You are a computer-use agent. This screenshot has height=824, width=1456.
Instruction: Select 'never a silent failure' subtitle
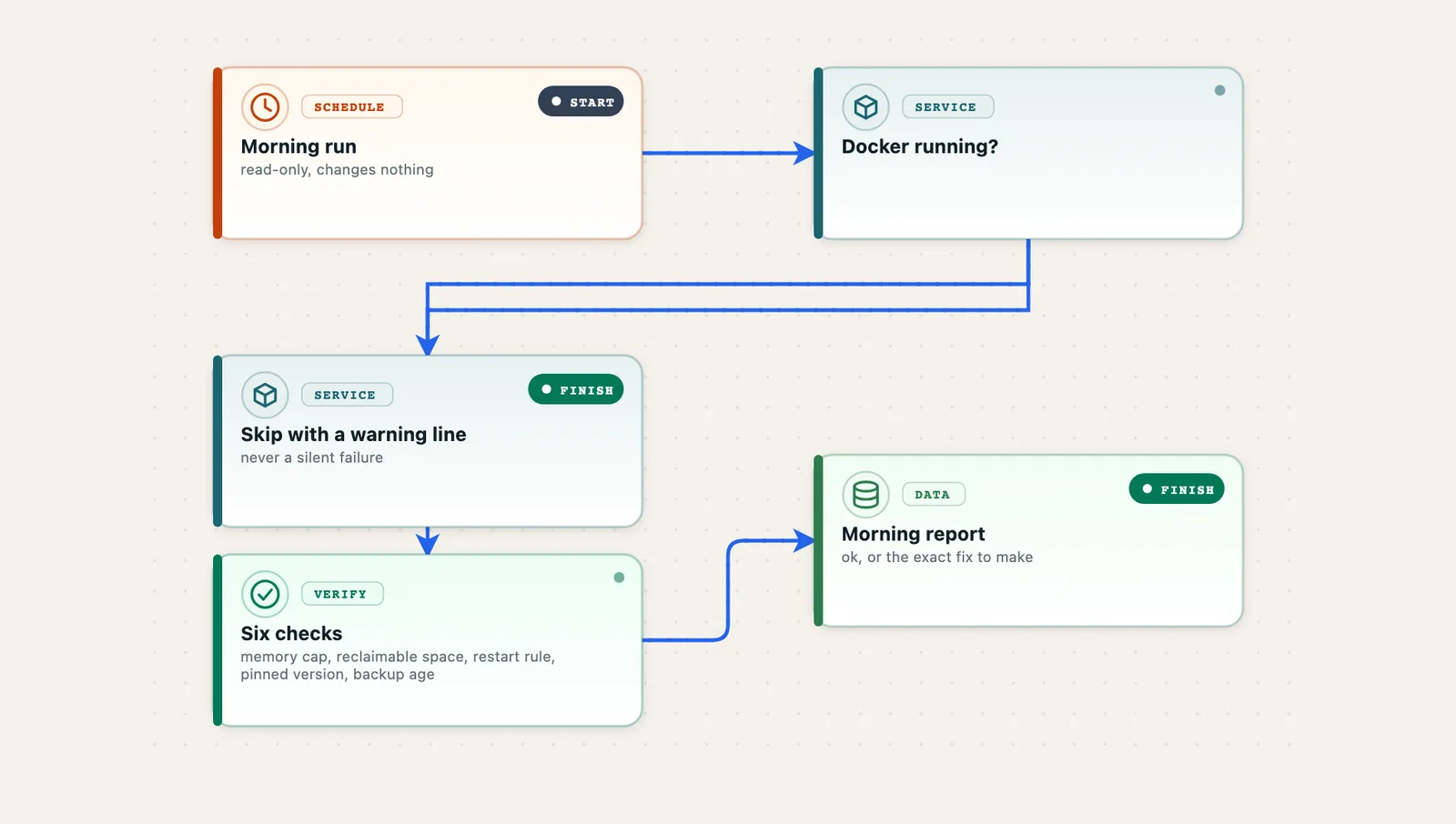(x=311, y=457)
